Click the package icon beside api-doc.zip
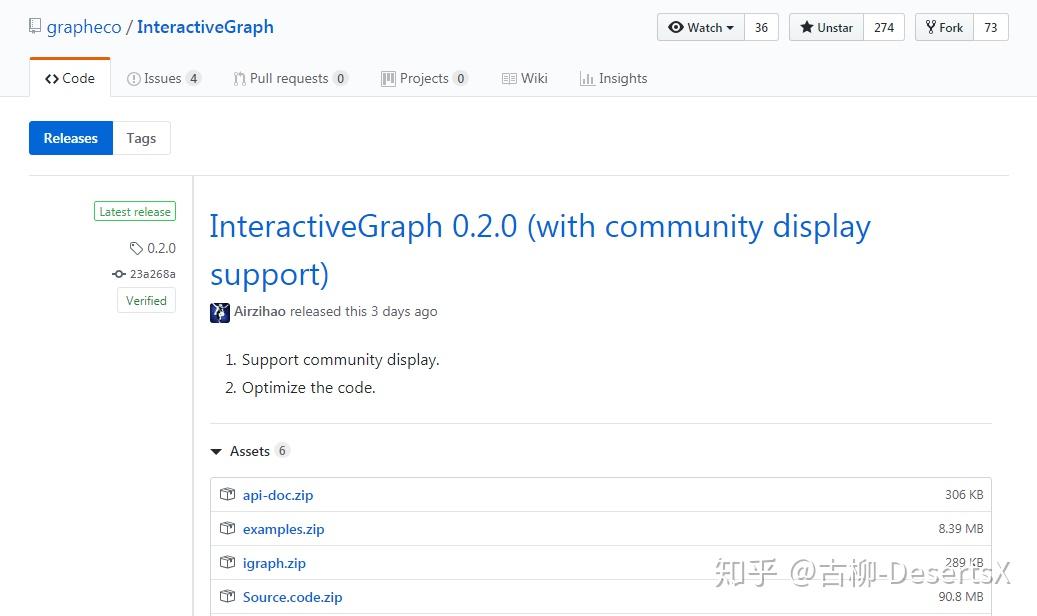Viewport: 1037px width, 616px height. pyautogui.click(x=228, y=494)
